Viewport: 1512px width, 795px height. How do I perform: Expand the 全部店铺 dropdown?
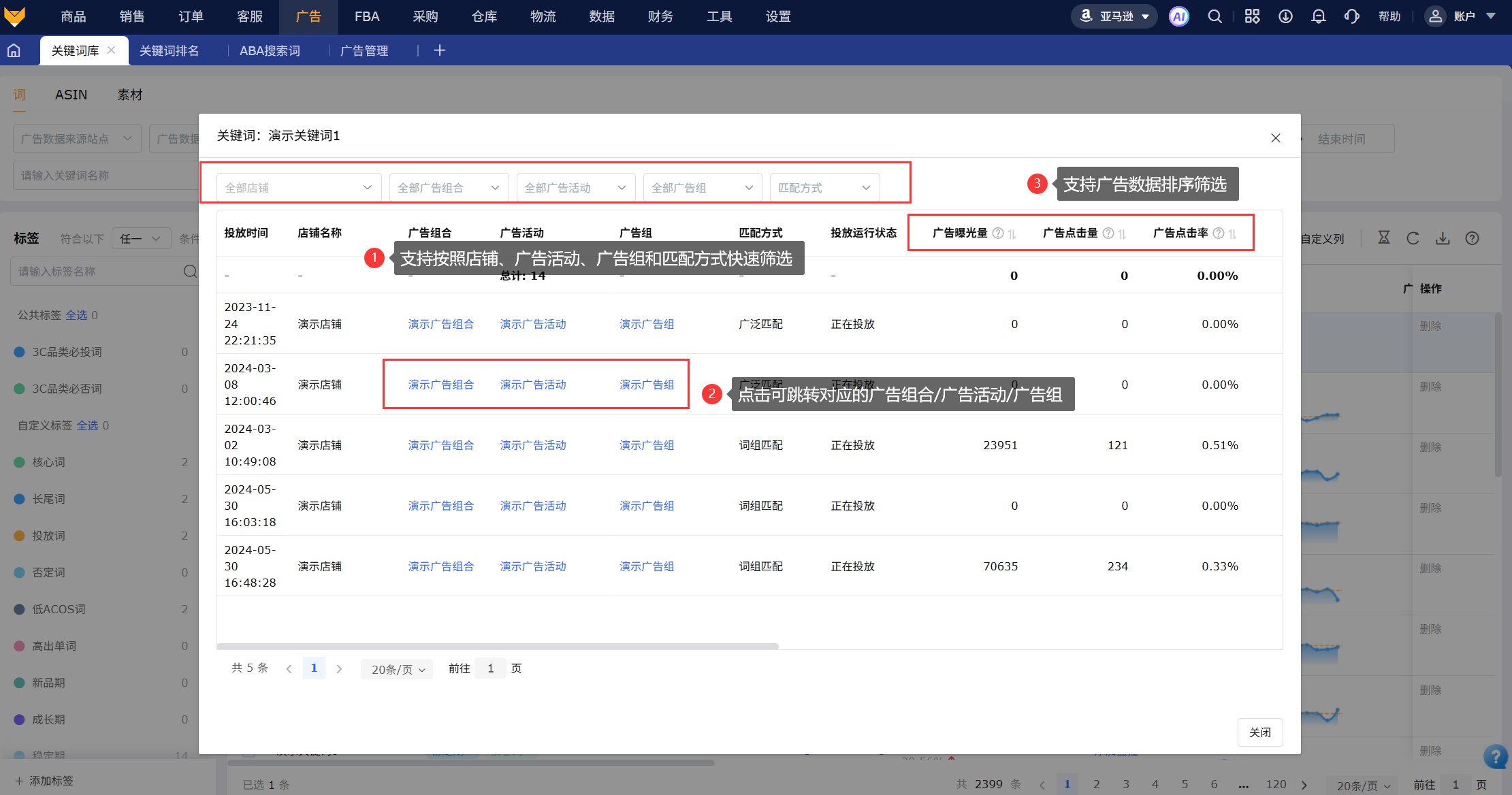coord(298,187)
